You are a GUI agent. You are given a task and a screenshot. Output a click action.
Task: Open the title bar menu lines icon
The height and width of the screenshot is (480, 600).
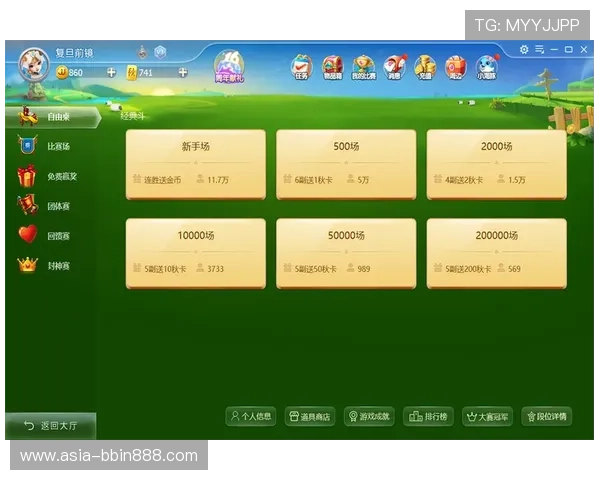(x=539, y=49)
